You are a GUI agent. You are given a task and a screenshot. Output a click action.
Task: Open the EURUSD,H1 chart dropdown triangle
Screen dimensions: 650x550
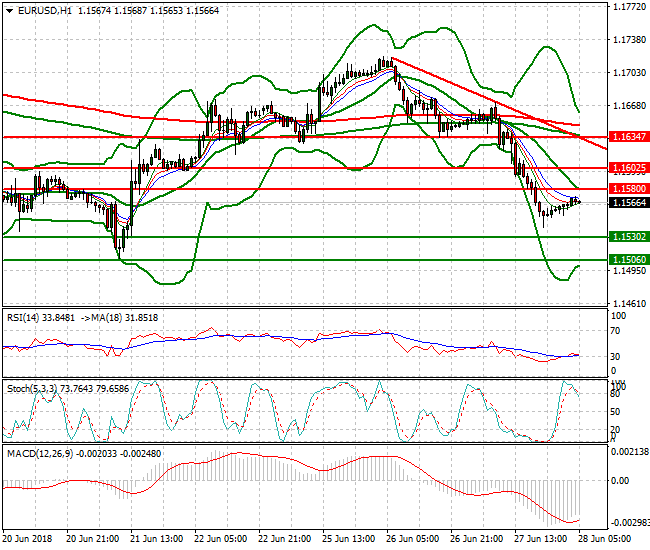click(x=10, y=11)
